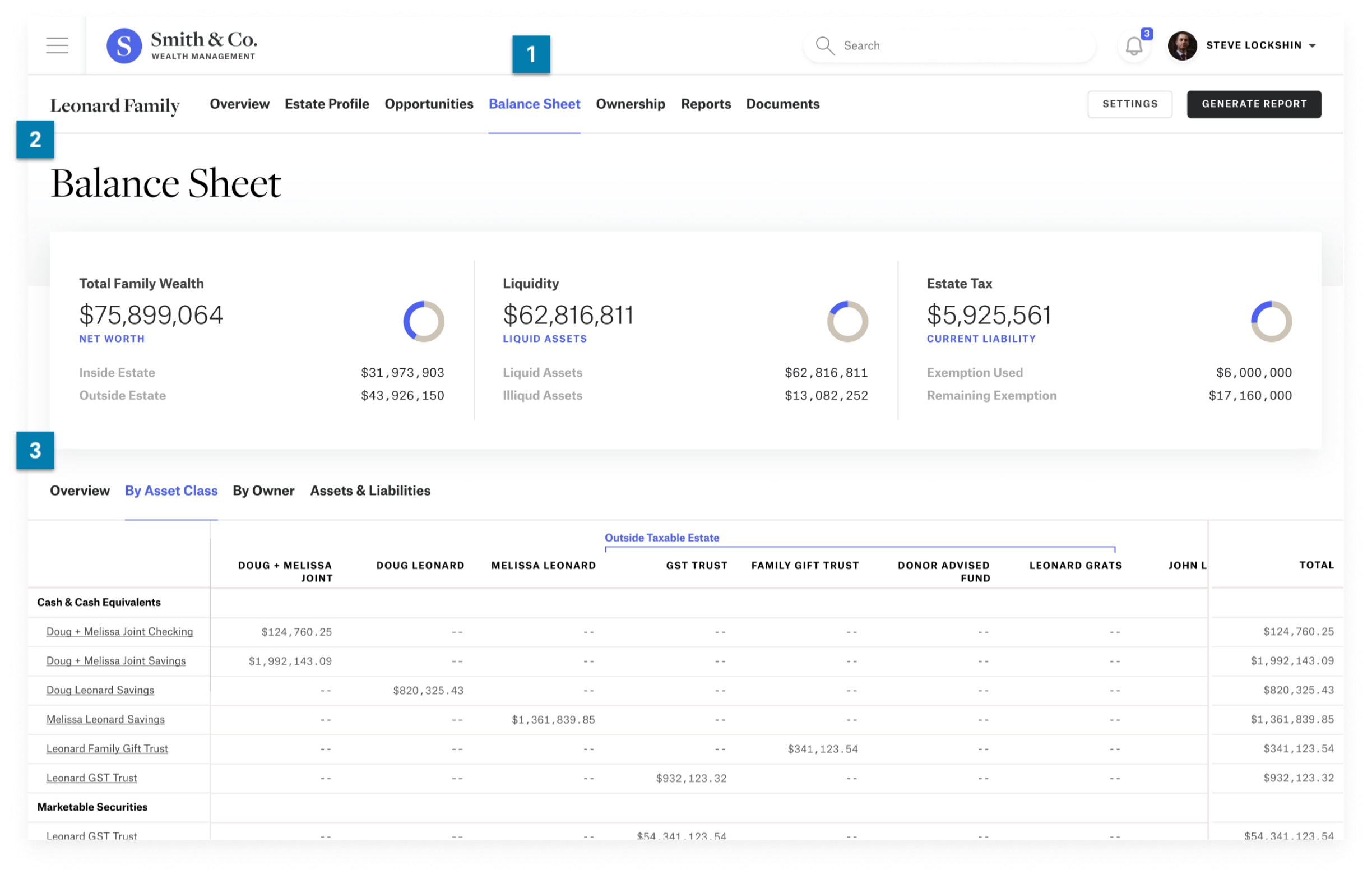Click the NET WORTH label

pos(112,339)
